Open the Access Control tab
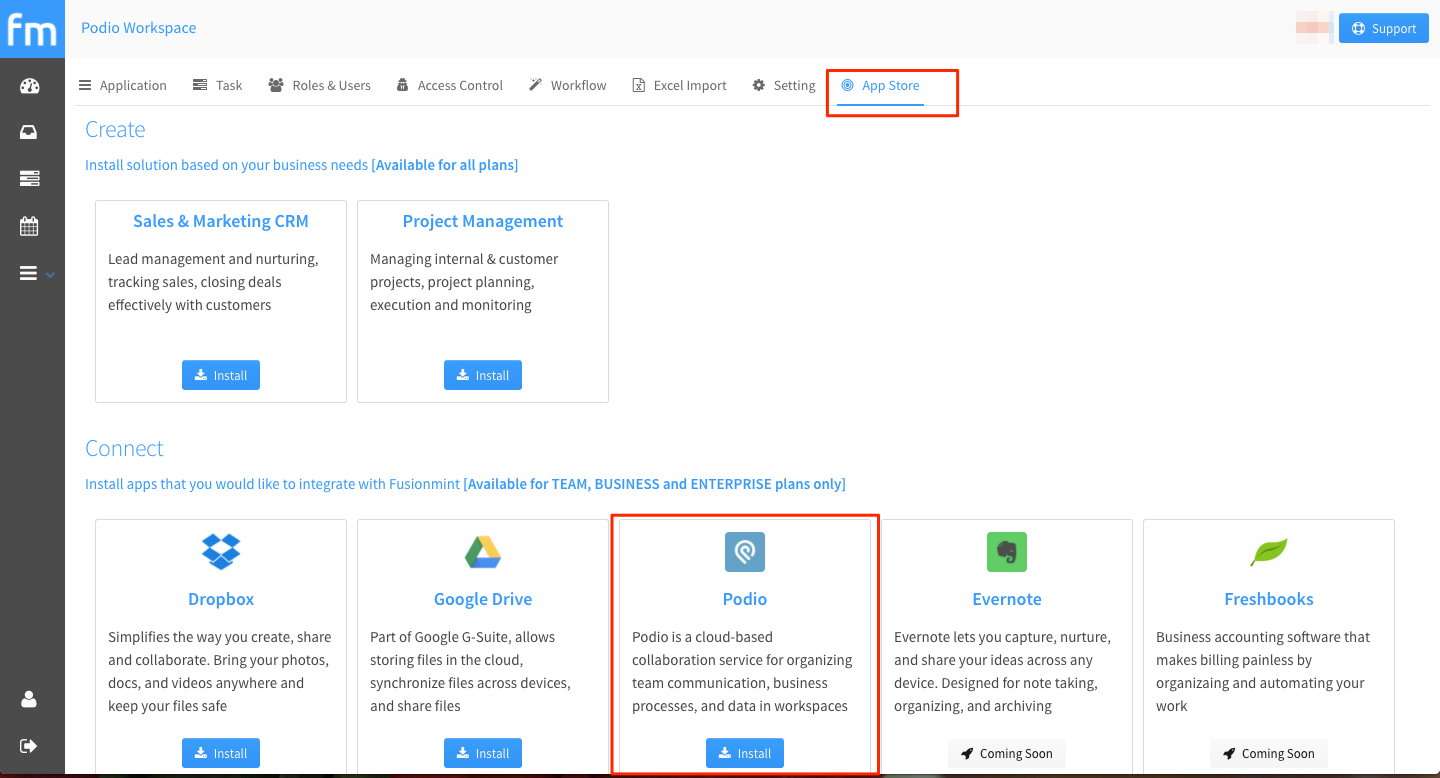 click(450, 85)
